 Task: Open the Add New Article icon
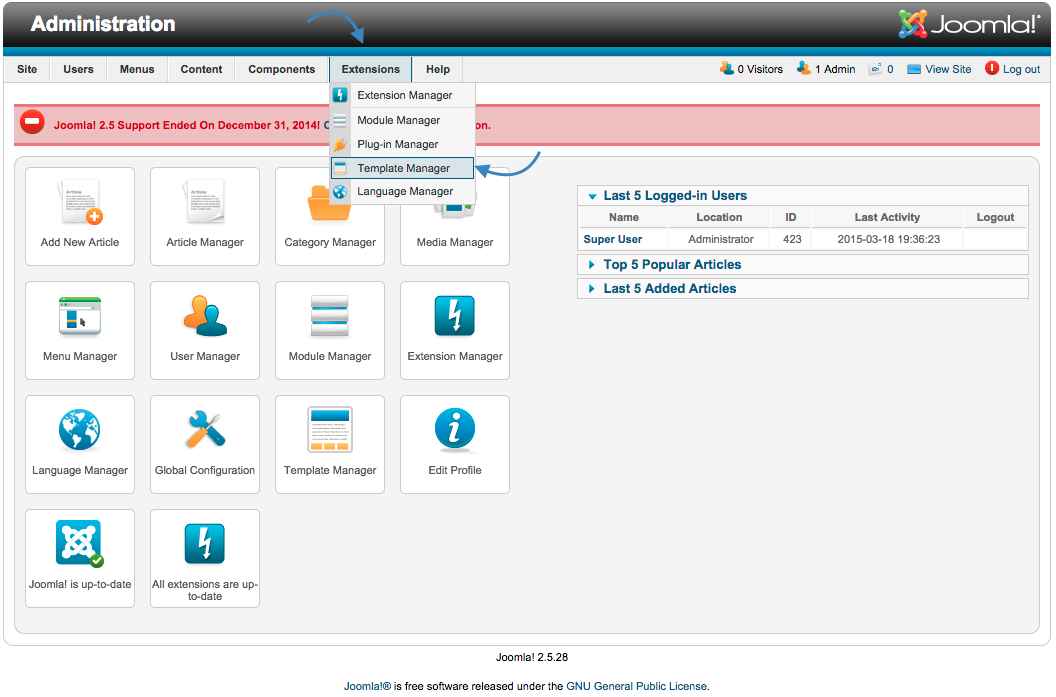click(79, 216)
